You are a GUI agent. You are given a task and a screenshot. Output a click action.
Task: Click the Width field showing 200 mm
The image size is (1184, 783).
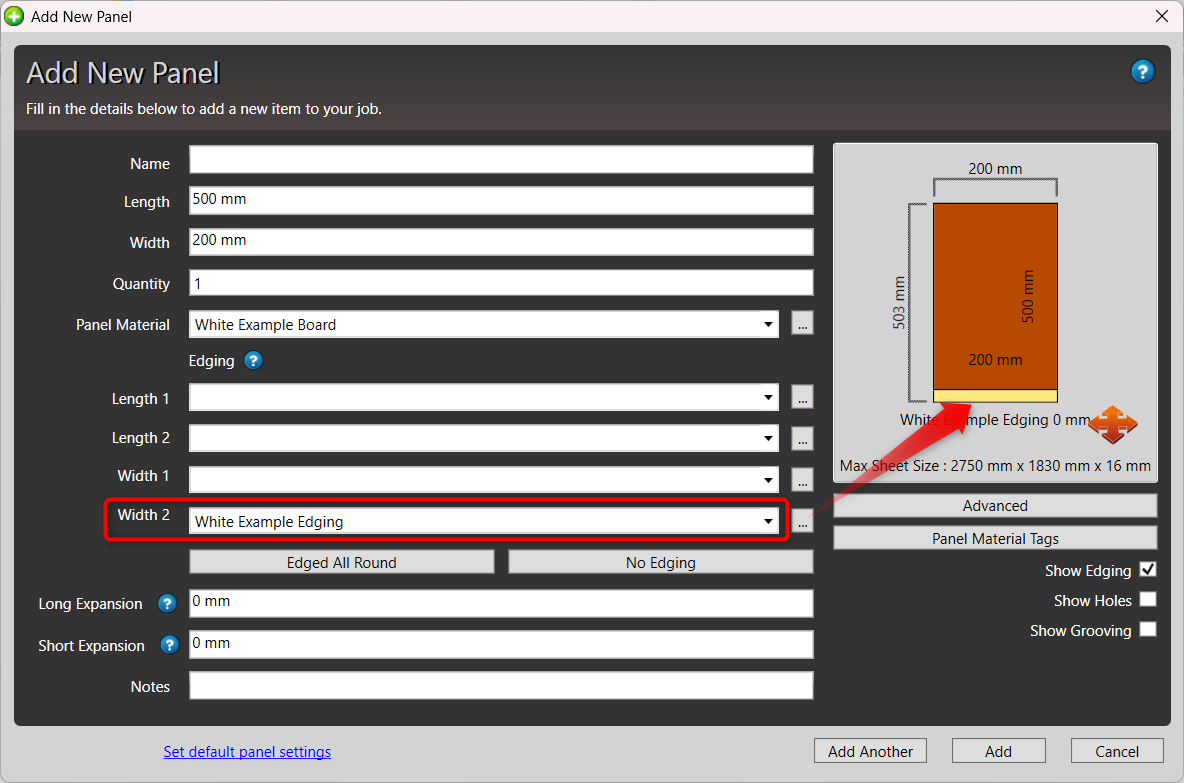click(x=501, y=242)
